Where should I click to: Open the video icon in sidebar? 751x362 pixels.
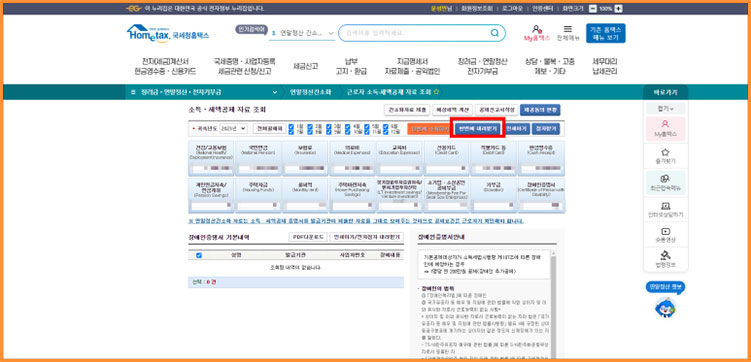point(664,235)
